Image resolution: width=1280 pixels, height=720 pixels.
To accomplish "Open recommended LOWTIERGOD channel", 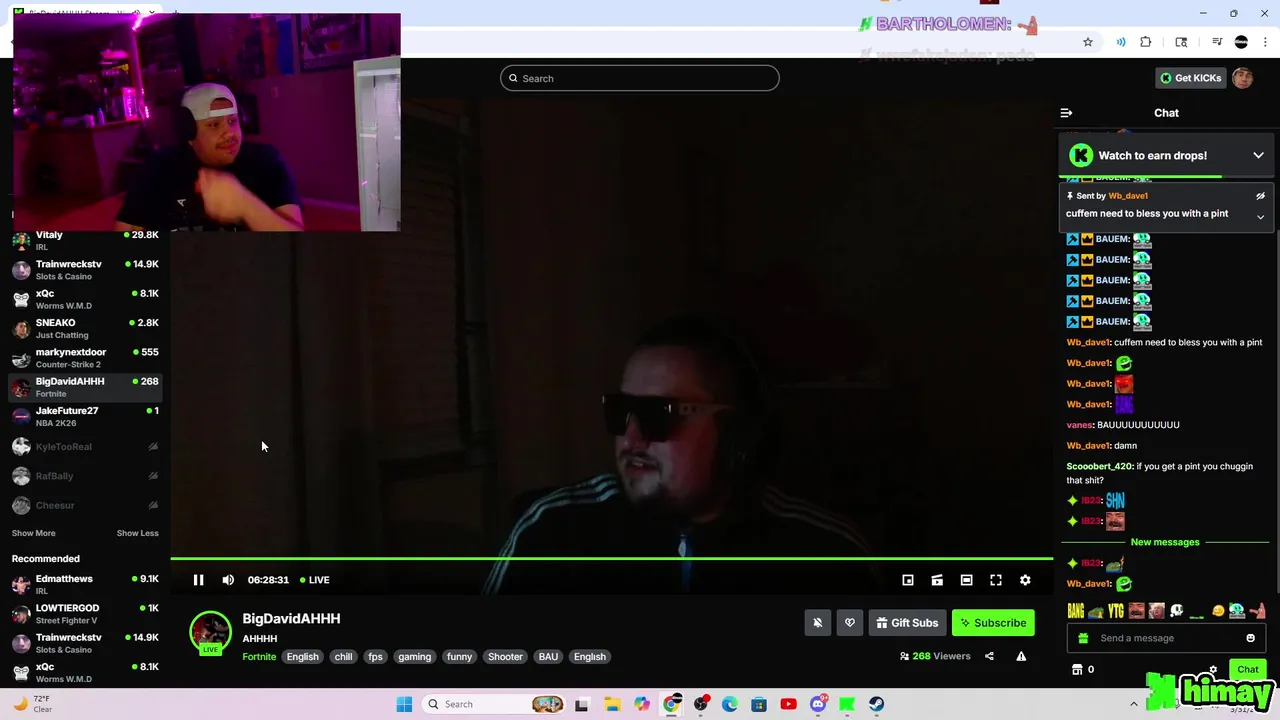I will tap(85, 613).
